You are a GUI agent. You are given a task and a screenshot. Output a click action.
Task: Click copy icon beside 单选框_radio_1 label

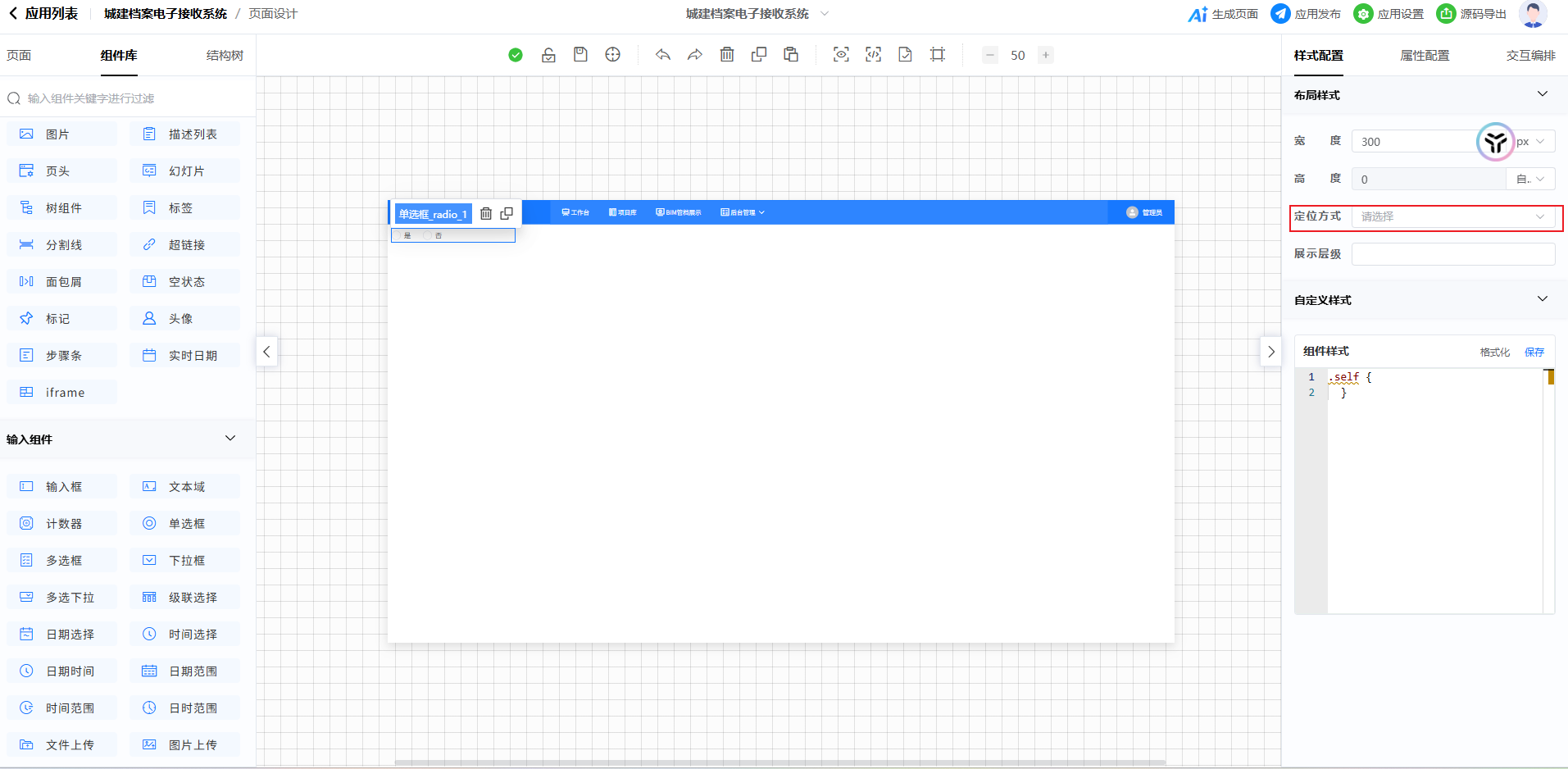[507, 213]
